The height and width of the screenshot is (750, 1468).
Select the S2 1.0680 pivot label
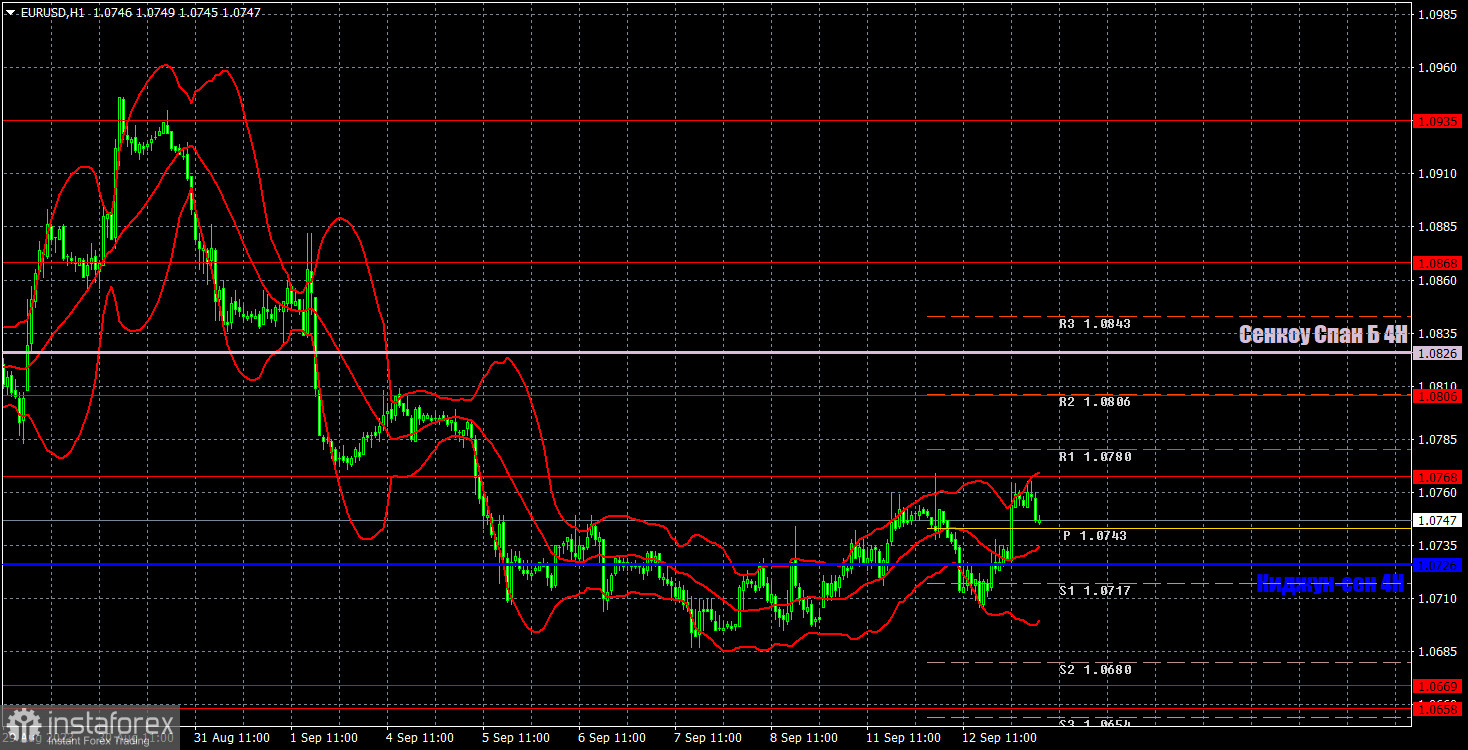pos(1095,670)
